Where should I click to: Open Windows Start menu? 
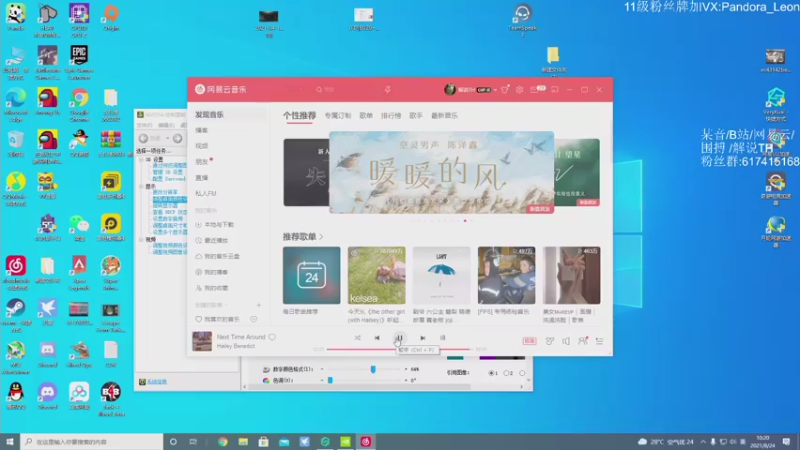click(x=10, y=442)
